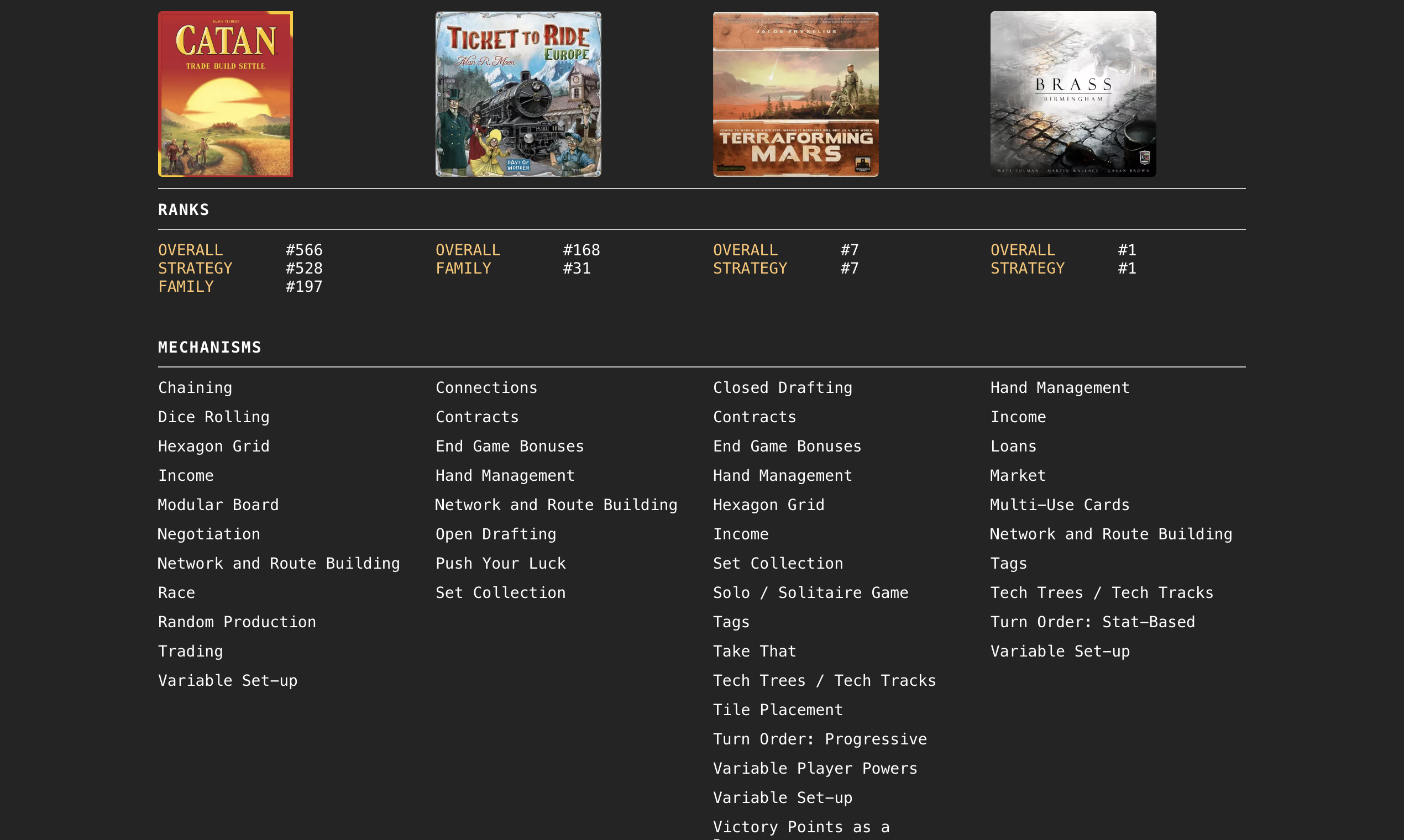Image resolution: width=1404 pixels, height=840 pixels.
Task: Select the #168 overall rank value
Action: (581, 250)
